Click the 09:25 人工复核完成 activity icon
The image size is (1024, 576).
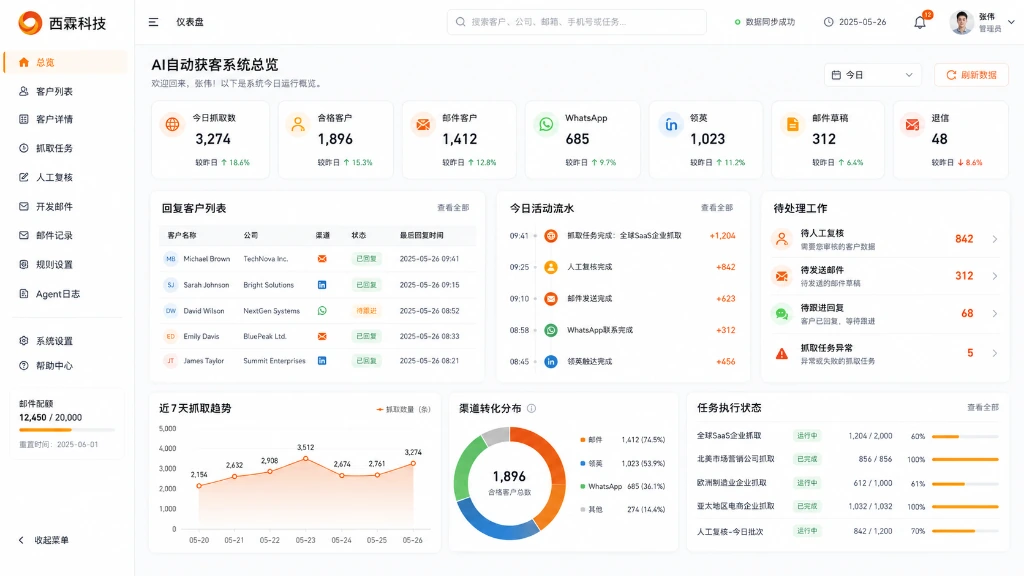pyautogui.click(x=551, y=267)
